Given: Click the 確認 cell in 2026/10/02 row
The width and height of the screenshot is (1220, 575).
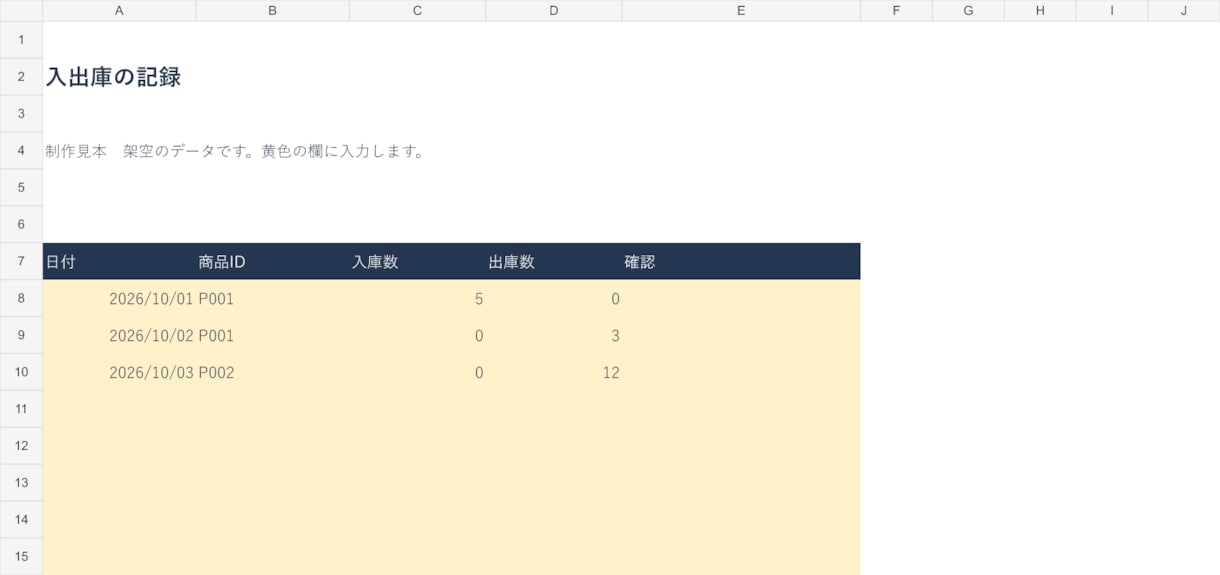Looking at the screenshot, I should point(741,336).
